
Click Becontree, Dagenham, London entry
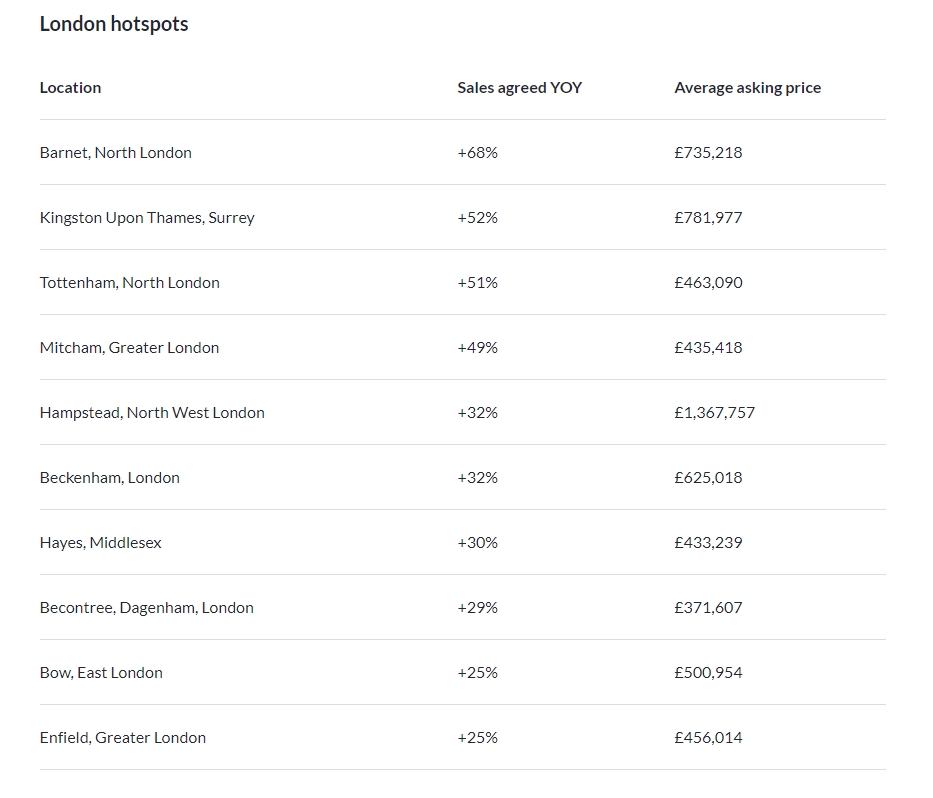coord(146,608)
